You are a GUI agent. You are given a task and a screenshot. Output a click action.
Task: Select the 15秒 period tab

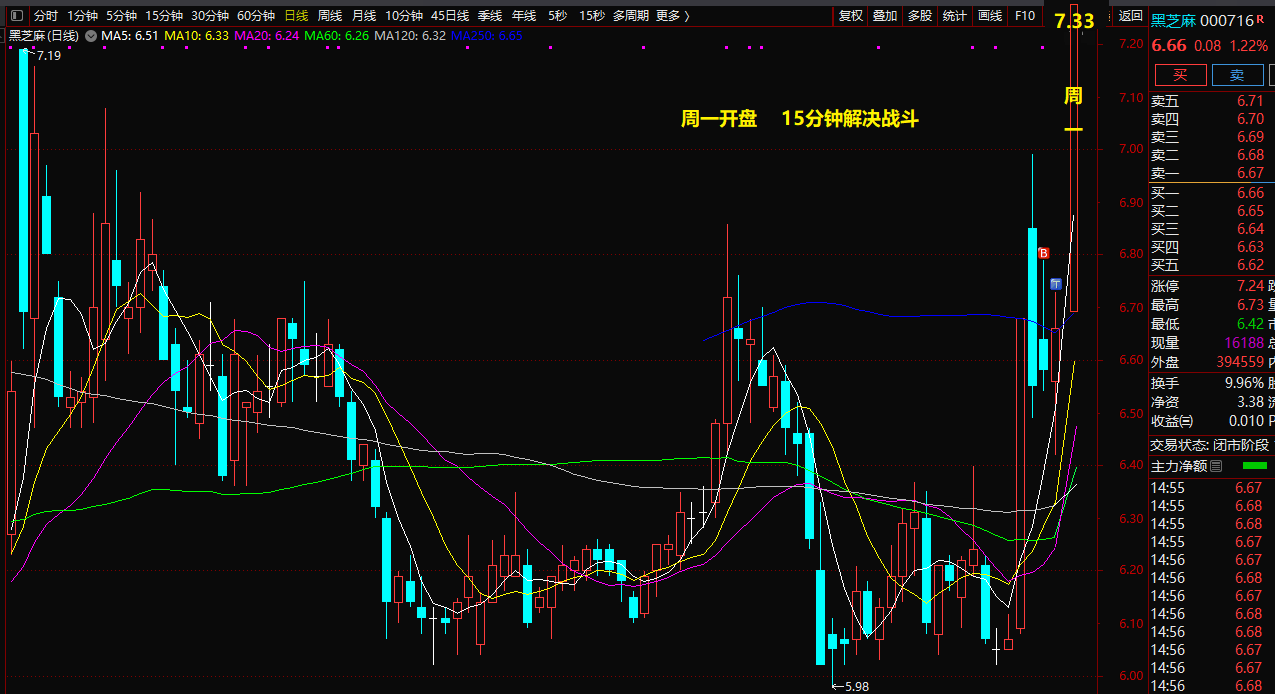[x=592, y=16]
